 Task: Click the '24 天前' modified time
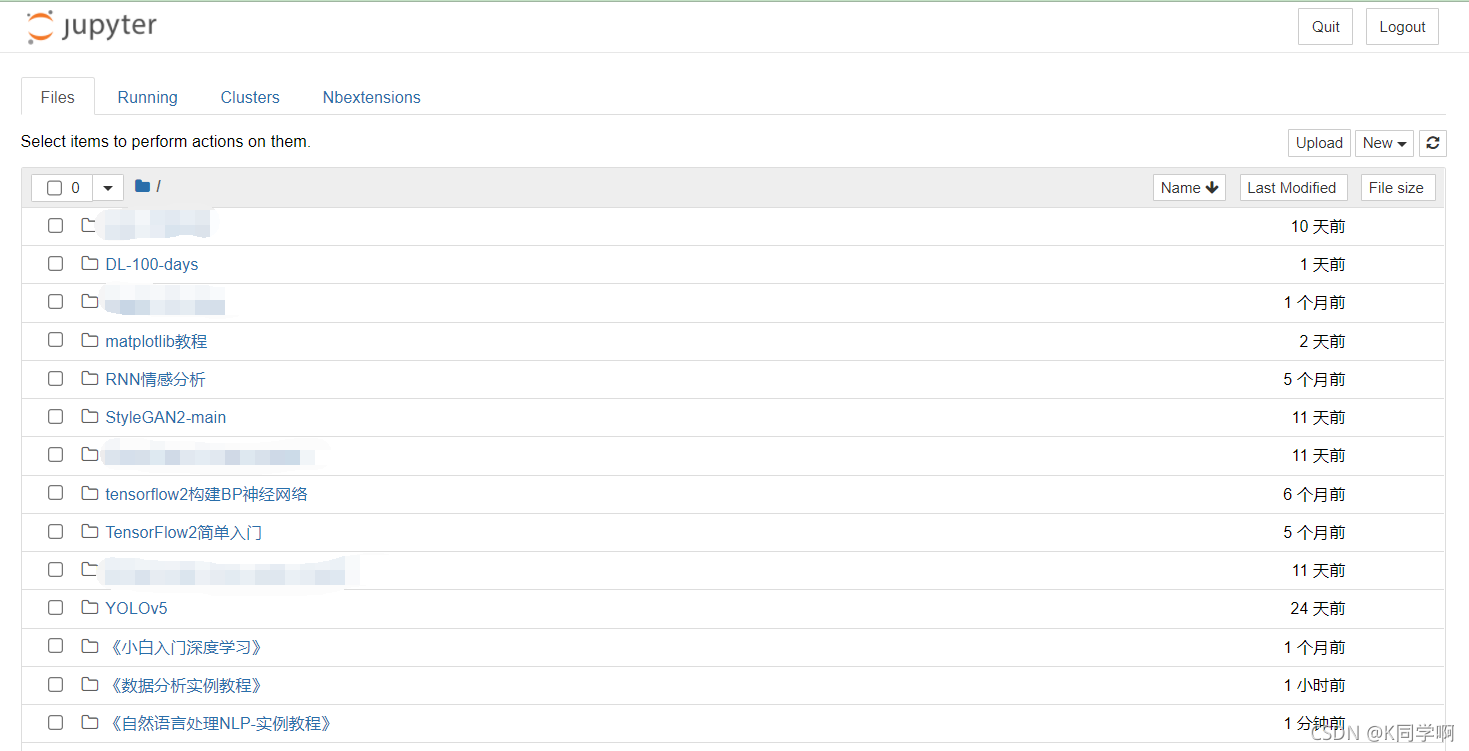click(x=1318, y=608)
